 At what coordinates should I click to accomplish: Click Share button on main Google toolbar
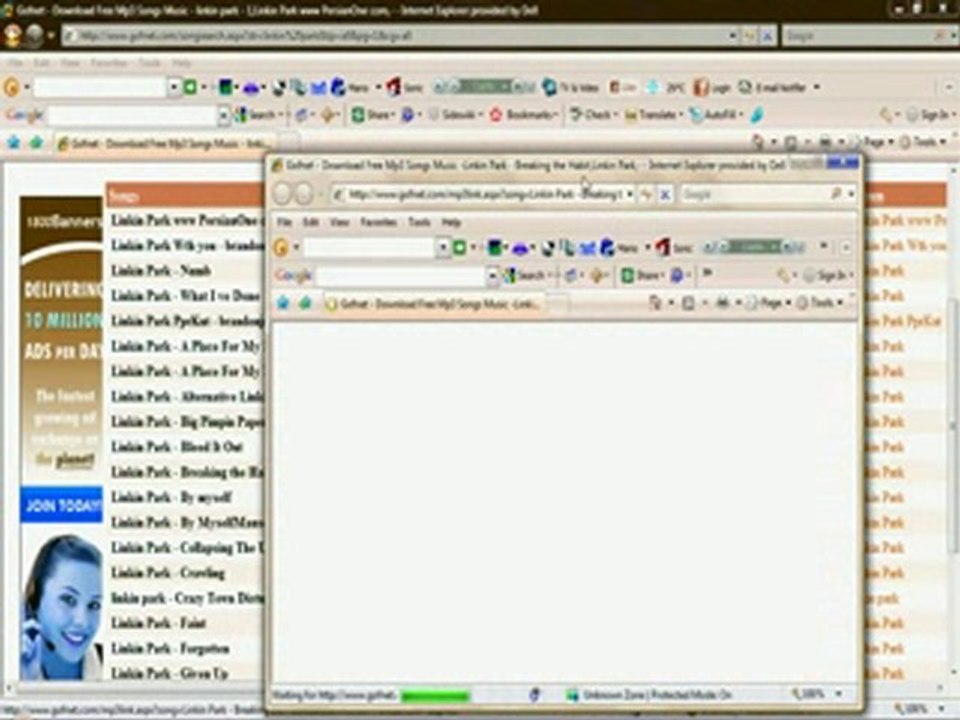[372, 114]
